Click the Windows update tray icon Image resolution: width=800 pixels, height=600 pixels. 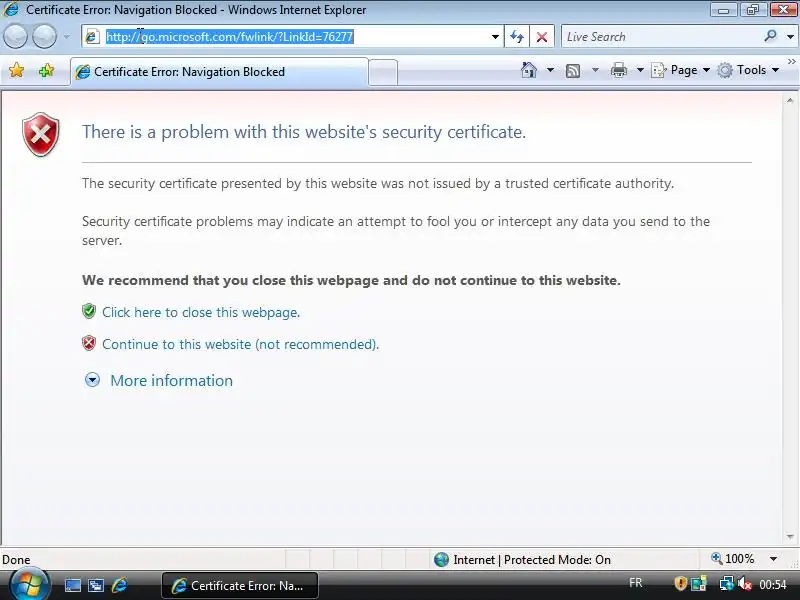click(699, 584)
